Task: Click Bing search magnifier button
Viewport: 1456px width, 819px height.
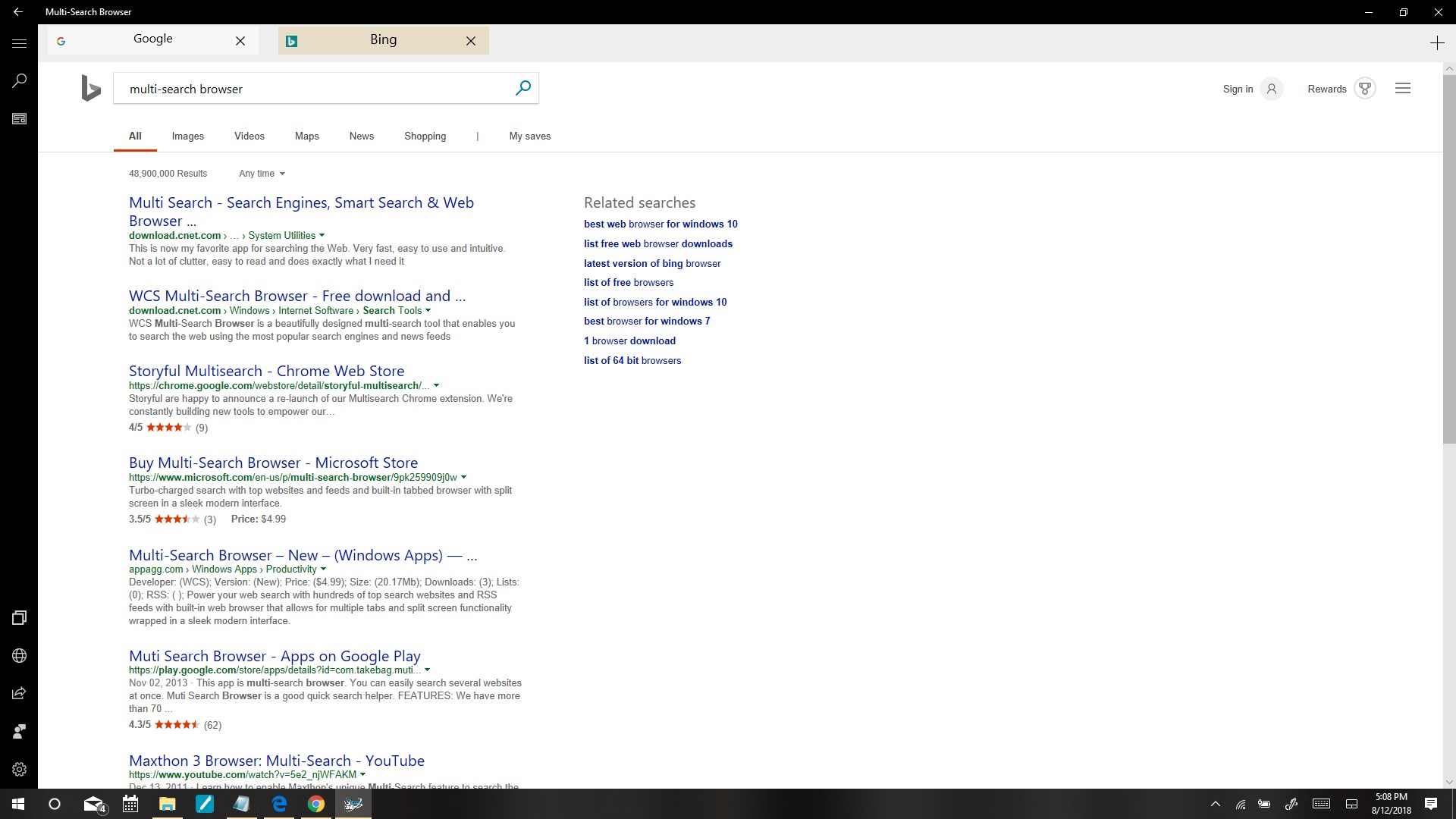Action: pyautogui.click(x=522, y=88)
